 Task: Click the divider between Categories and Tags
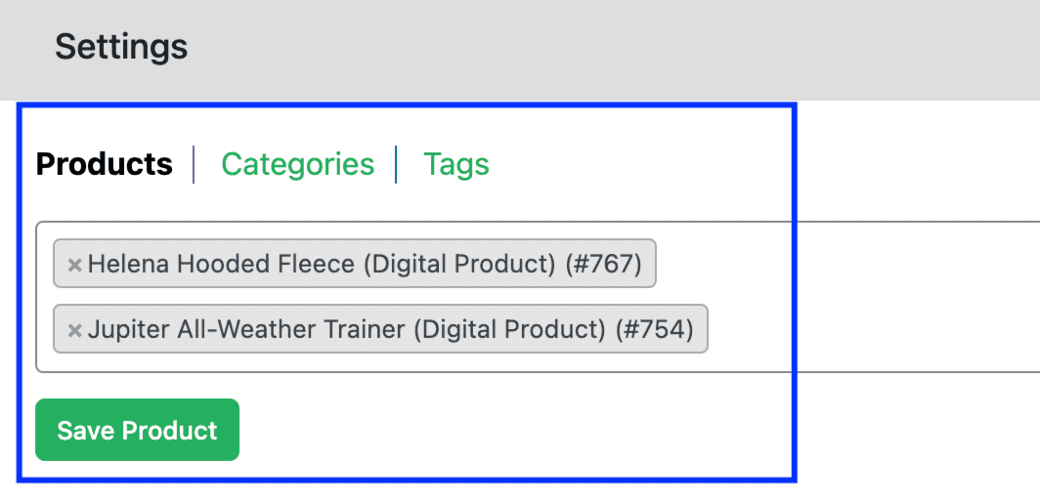397,164
